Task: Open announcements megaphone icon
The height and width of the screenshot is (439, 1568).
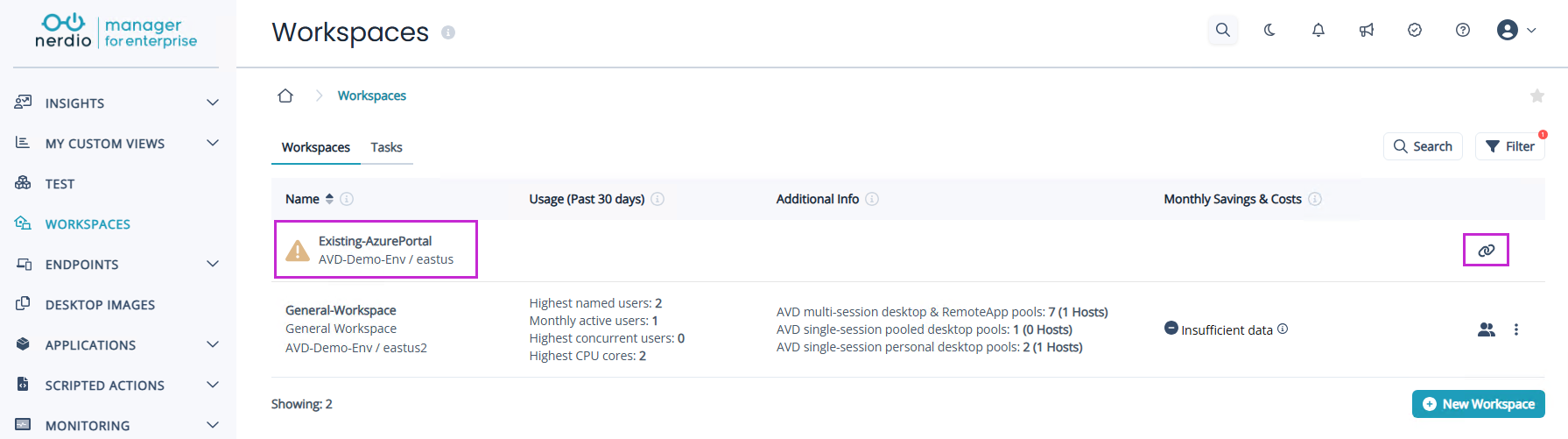Action: pos(1366,30)
